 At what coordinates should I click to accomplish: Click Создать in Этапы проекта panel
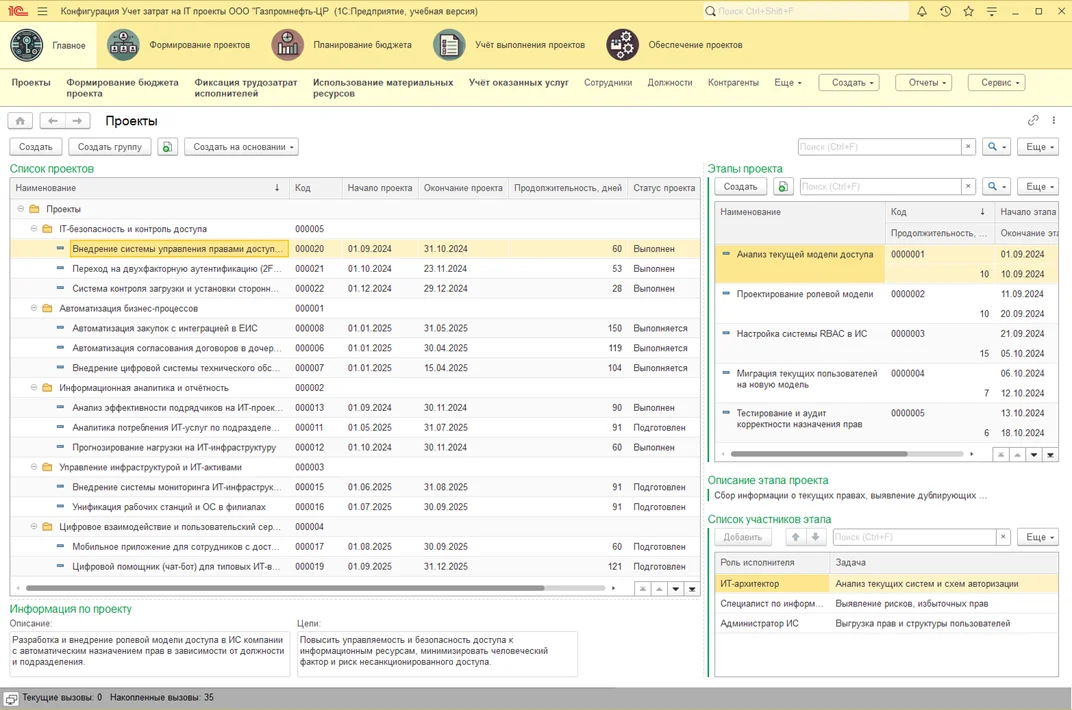[740, 187]
